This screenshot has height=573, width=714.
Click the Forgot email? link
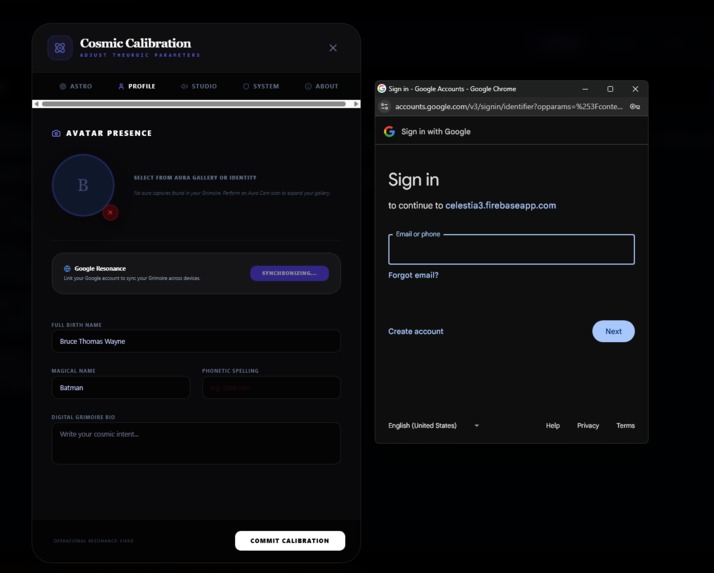[x=413, y=275]
